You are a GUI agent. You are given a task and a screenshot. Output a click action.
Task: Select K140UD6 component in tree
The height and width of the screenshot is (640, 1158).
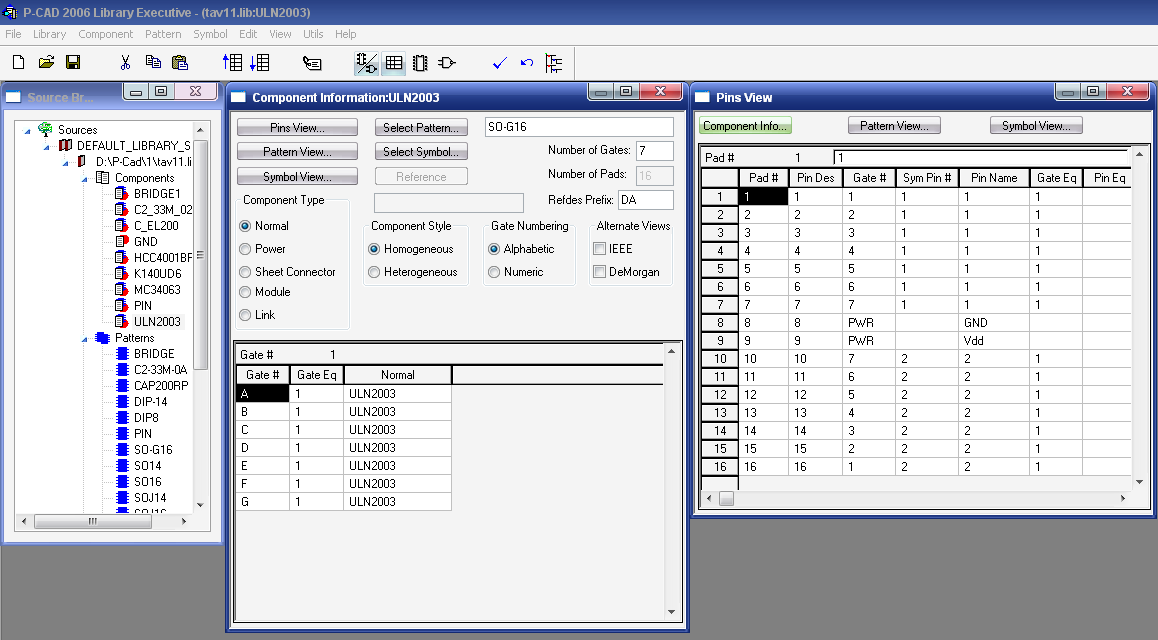point(157,273)
